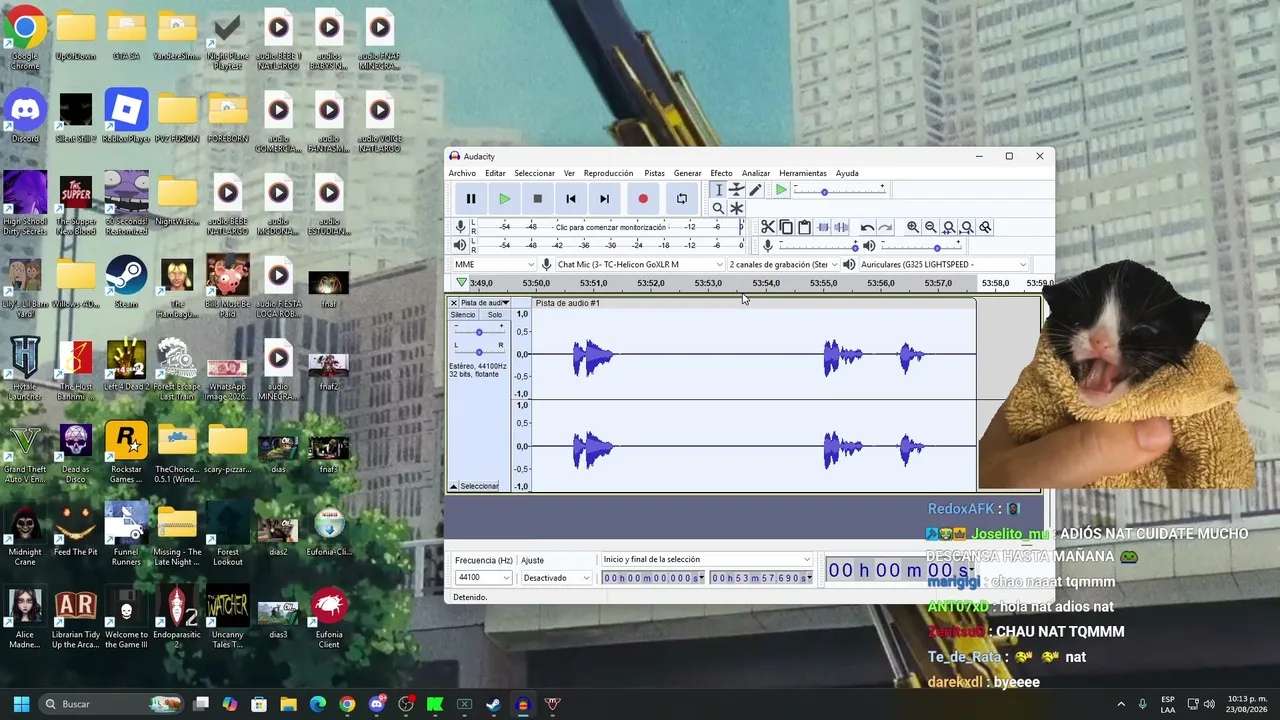Open the Editar menu
Image resolution: width=1280 pixels, height=720 pixels.
[495, 173]
